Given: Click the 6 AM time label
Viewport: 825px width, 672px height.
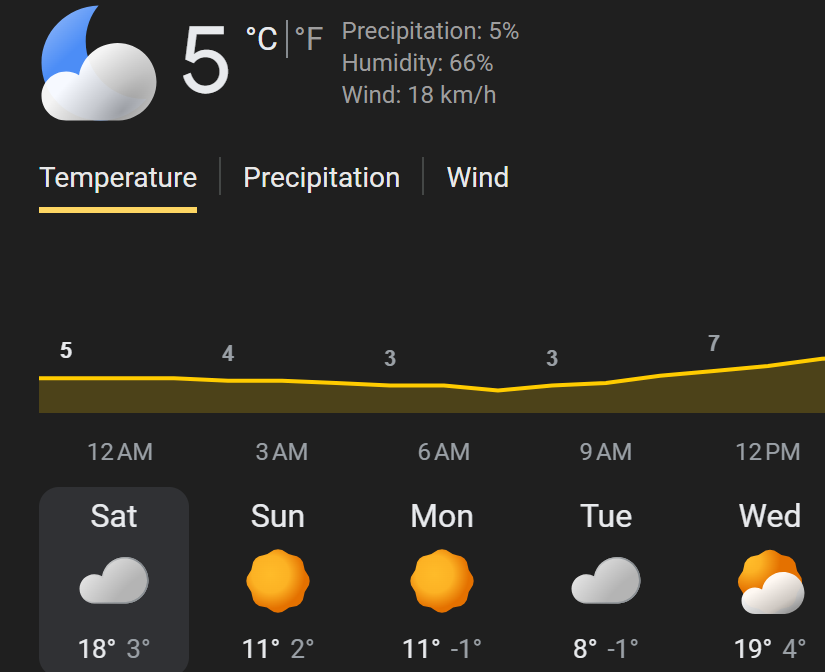Looking at the screenshot, I should 444,452.
